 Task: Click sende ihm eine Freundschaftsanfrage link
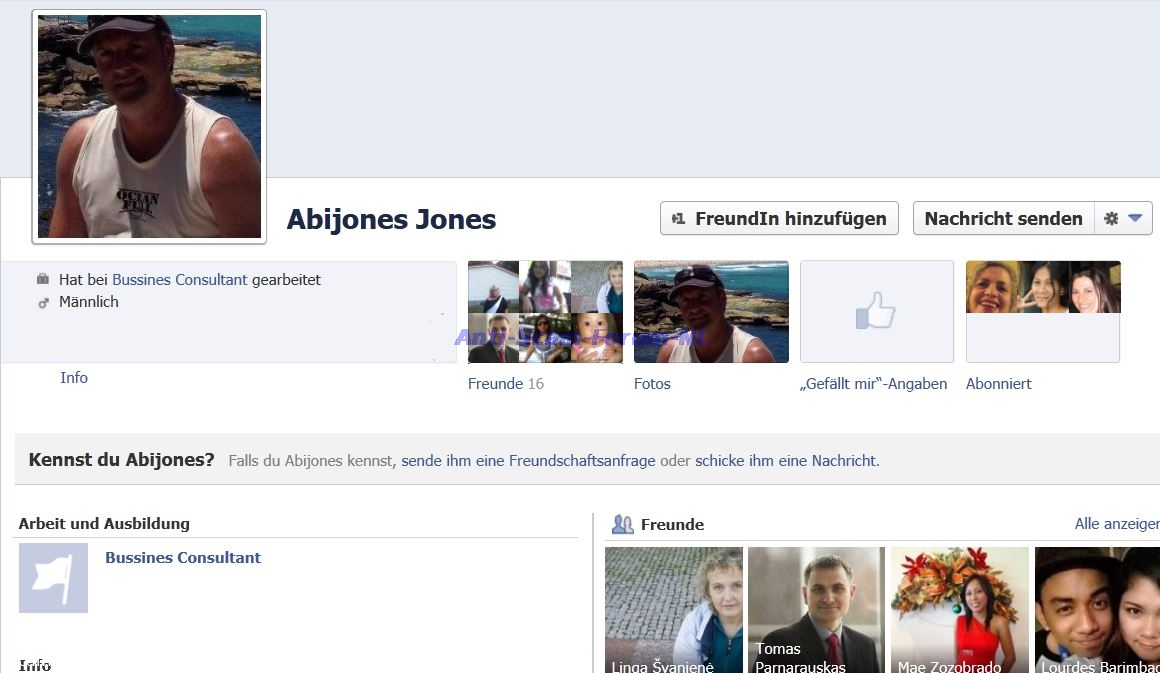point(528,461)
